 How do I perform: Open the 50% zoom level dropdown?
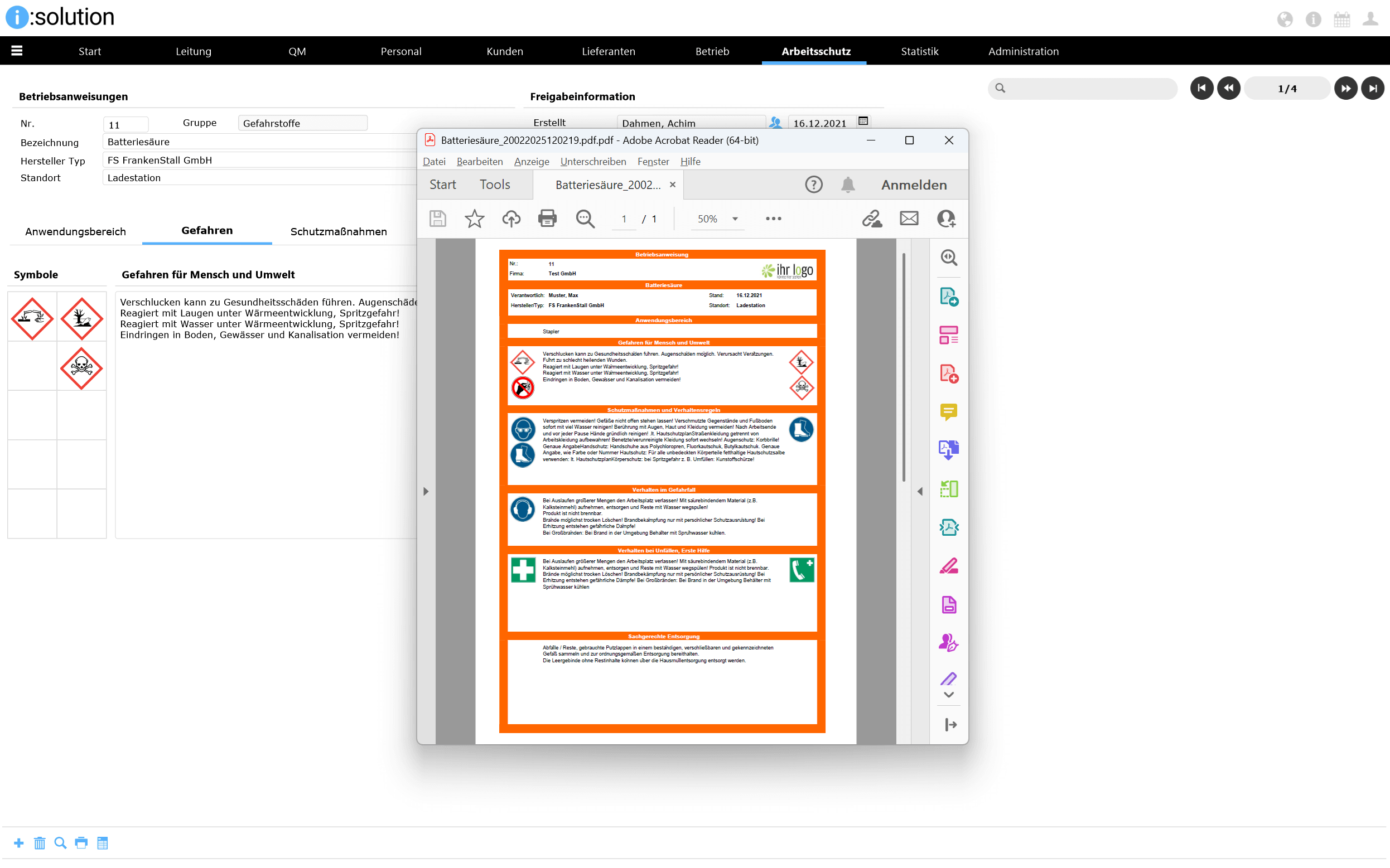tap(735, 219)
